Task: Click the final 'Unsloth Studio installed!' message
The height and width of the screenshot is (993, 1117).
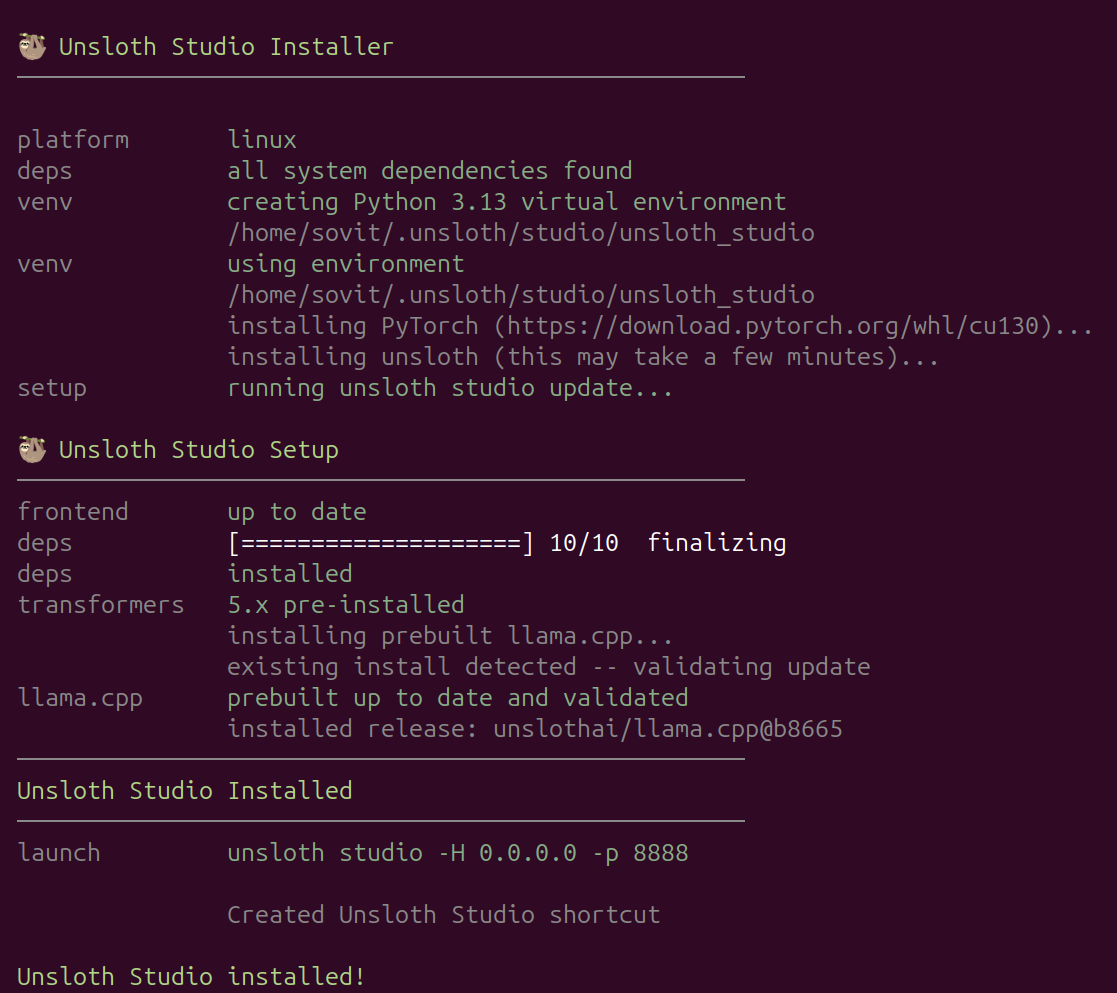Action: tap(191, 977)
